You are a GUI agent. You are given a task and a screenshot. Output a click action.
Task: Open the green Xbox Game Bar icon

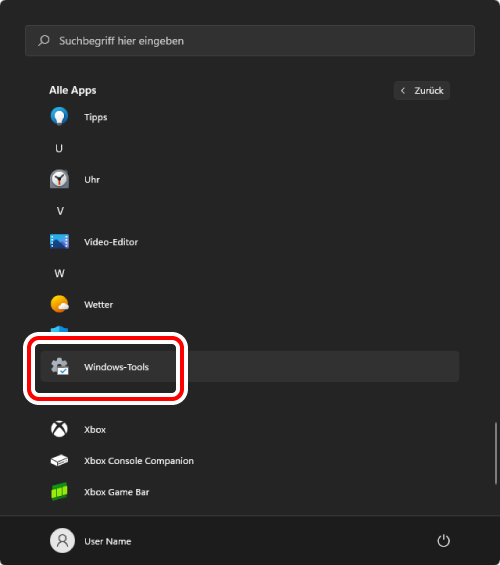pyautogui.click(x=59, y=491)
